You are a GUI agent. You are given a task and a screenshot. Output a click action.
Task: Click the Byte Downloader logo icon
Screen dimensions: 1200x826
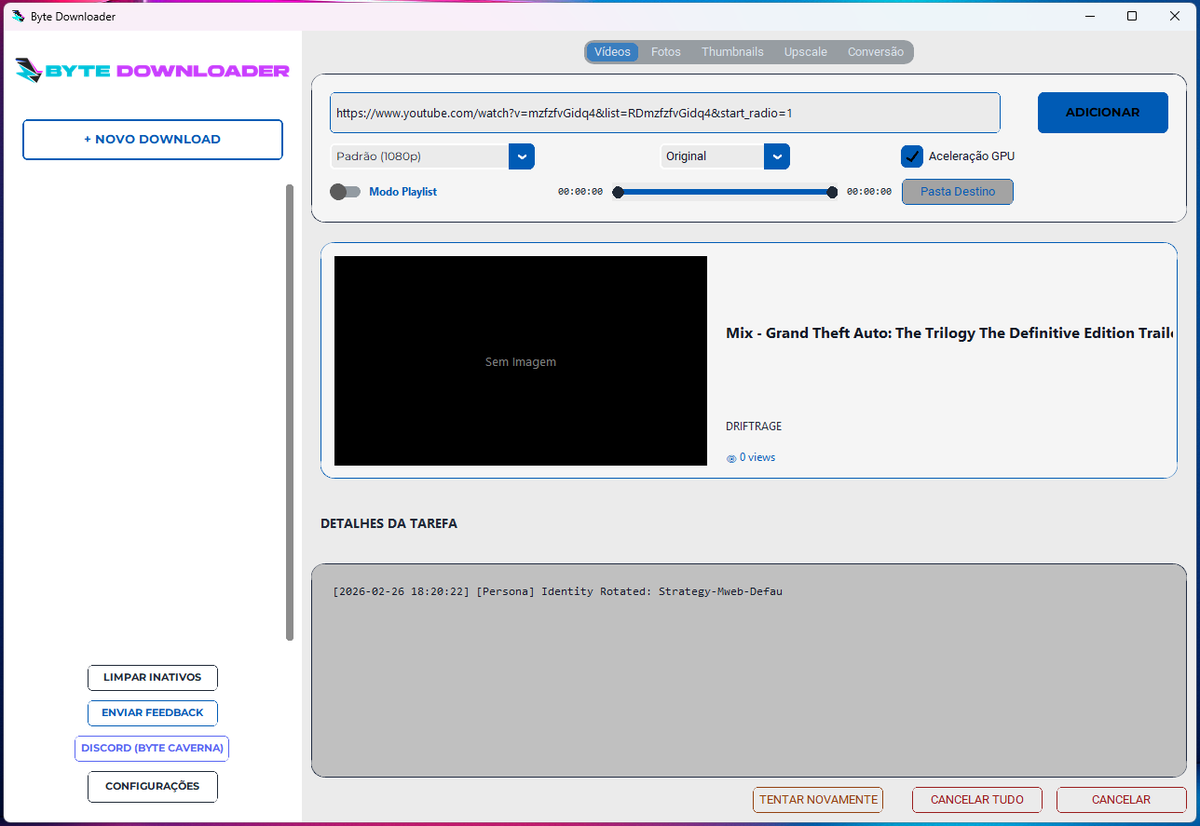pyautogui.click(x=30, y=71)
